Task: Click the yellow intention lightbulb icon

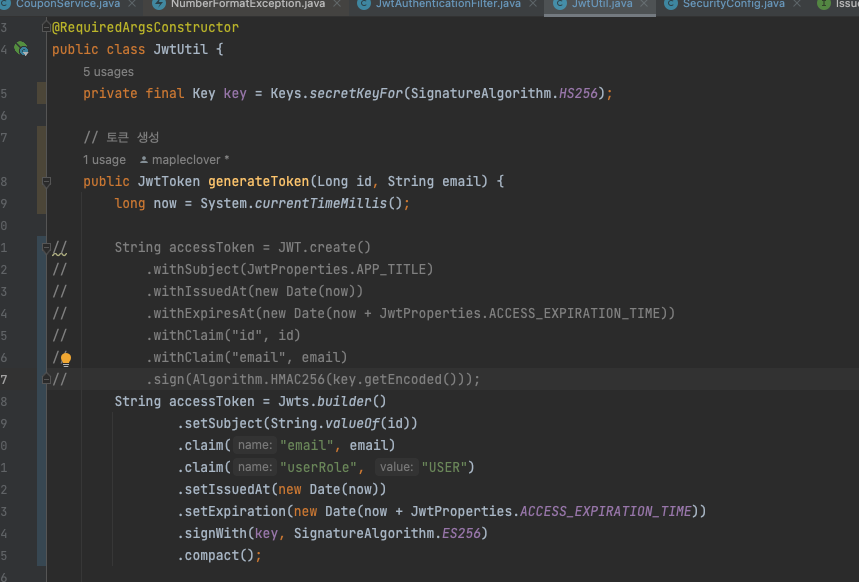Action: pyautogui.click(x=66, y=360)
